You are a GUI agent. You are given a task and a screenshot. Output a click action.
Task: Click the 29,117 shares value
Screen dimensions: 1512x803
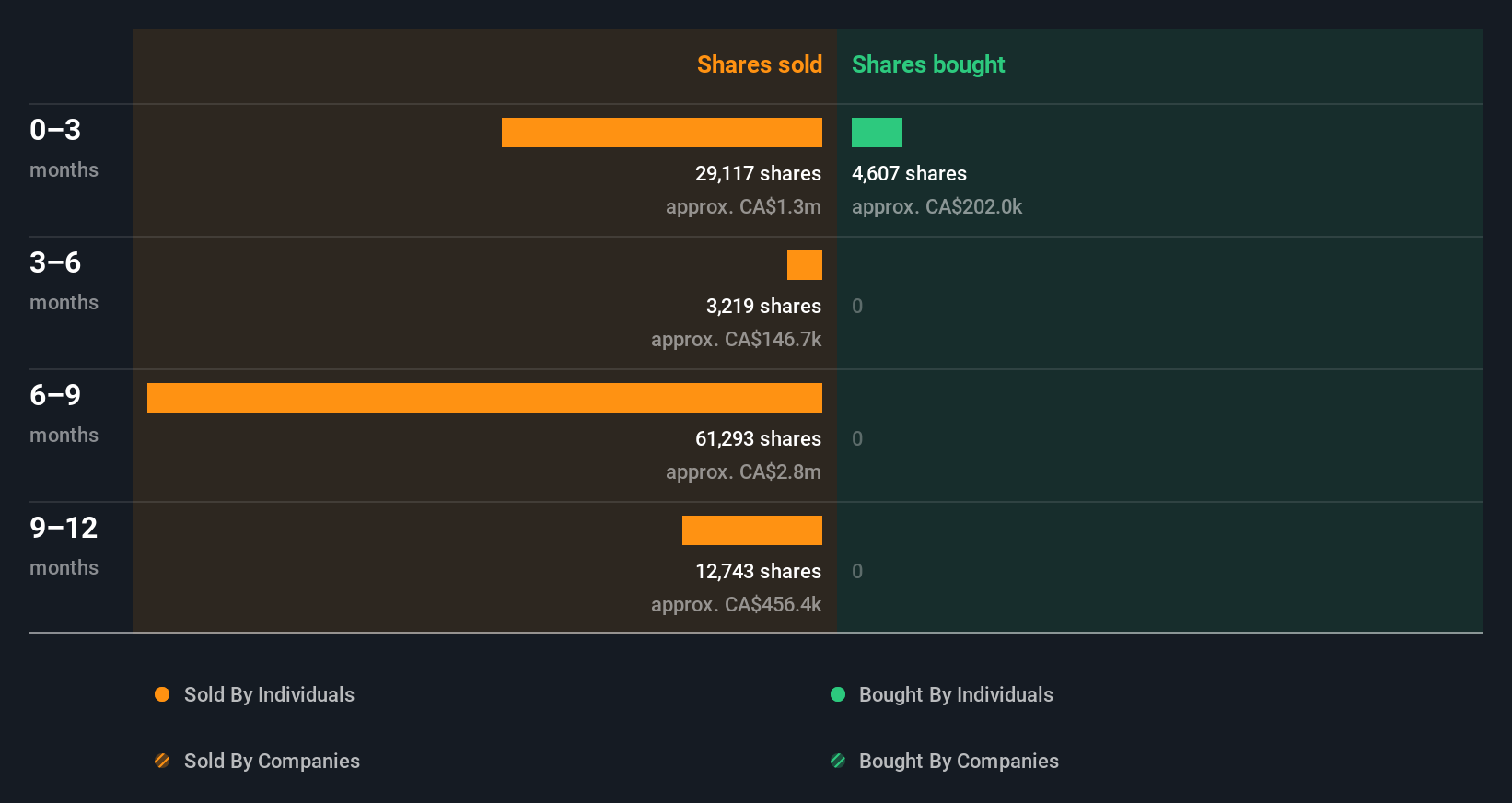pos(758,173)
